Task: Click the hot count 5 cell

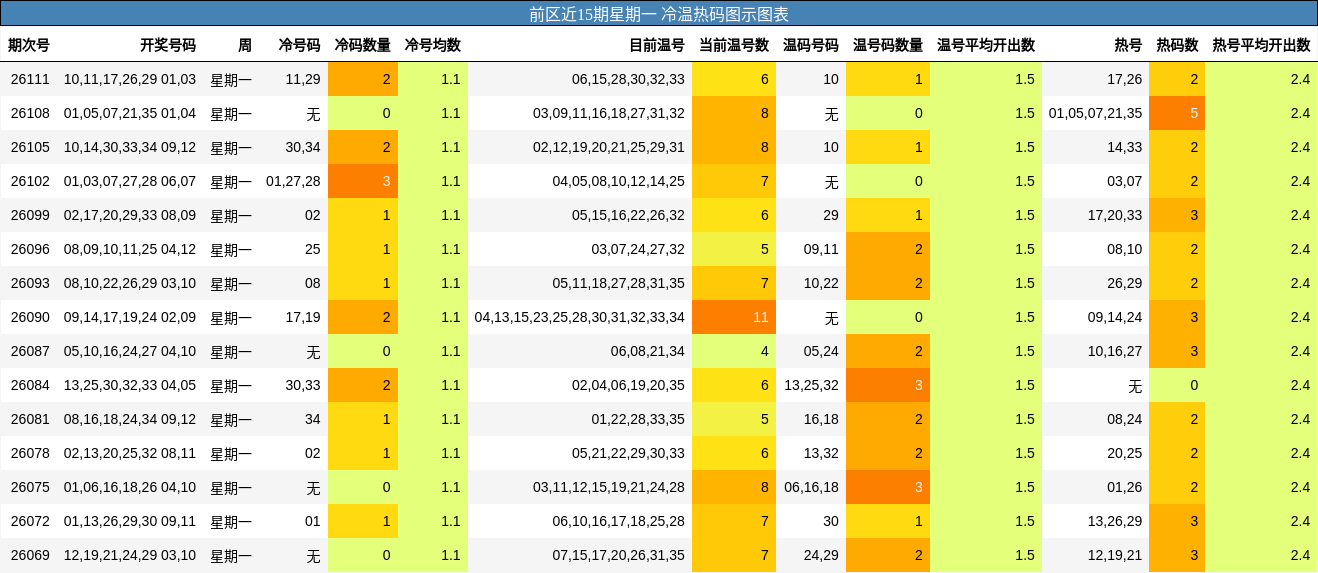Action: click(x=1177, y=113)
